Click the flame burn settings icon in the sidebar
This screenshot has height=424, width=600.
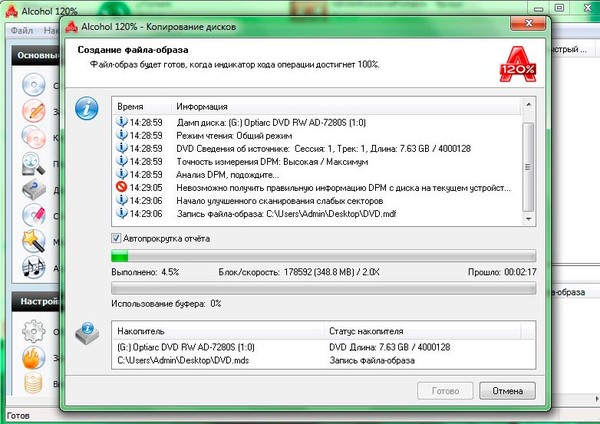point(34,357)
